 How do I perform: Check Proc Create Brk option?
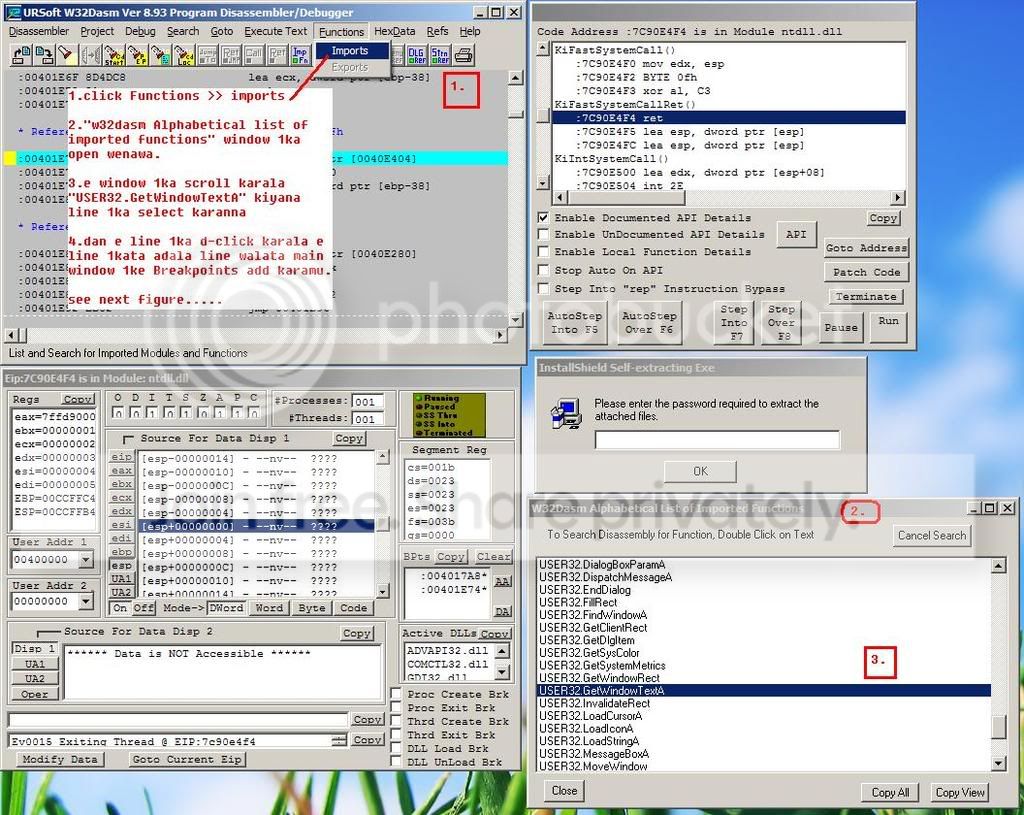pyautogui.click(x=396, y=694)
